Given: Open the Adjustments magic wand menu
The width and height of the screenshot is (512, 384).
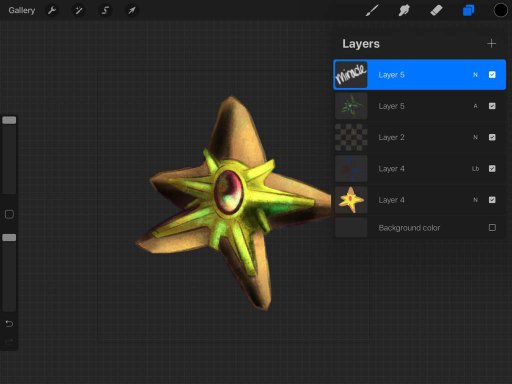Looking at the screenshot, I should click(x=79, y=11).
